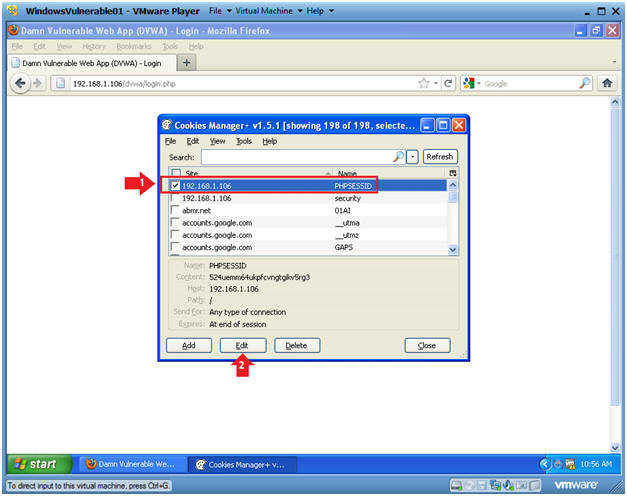Image resolution: width=627 pixels, height=496 pixels.
Task: Check the accounts.google.com __utmz checkbox
Action: click(x=175, y=235)
